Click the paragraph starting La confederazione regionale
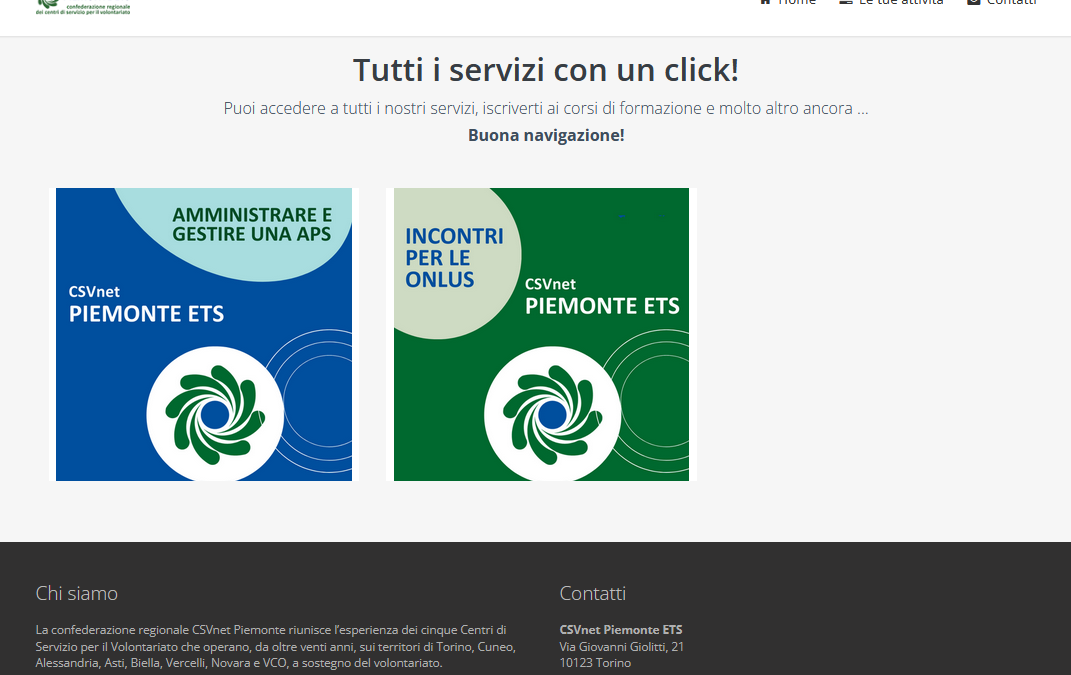Screen dimensions: 1071x675 point(275,646)
